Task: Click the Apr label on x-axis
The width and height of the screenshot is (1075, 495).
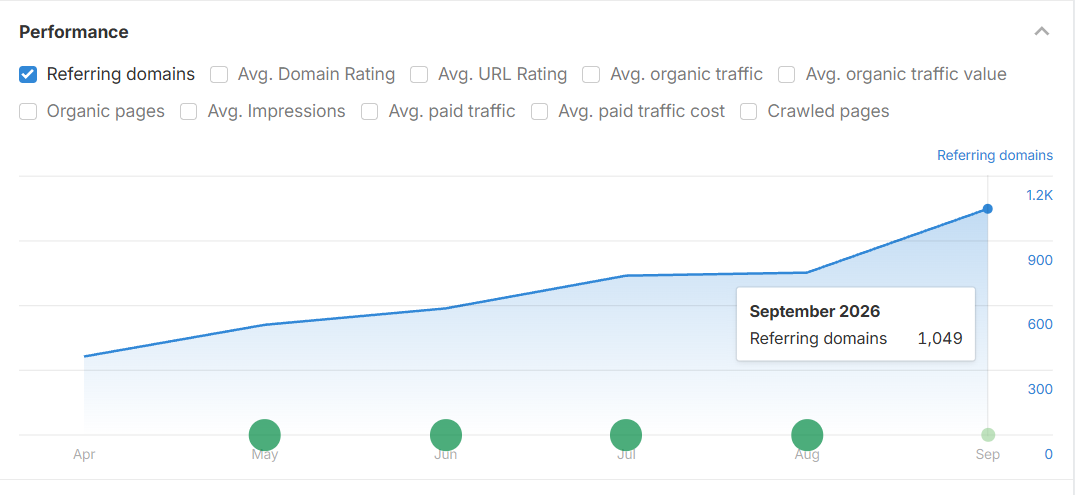Action: [x=84, y=455]
